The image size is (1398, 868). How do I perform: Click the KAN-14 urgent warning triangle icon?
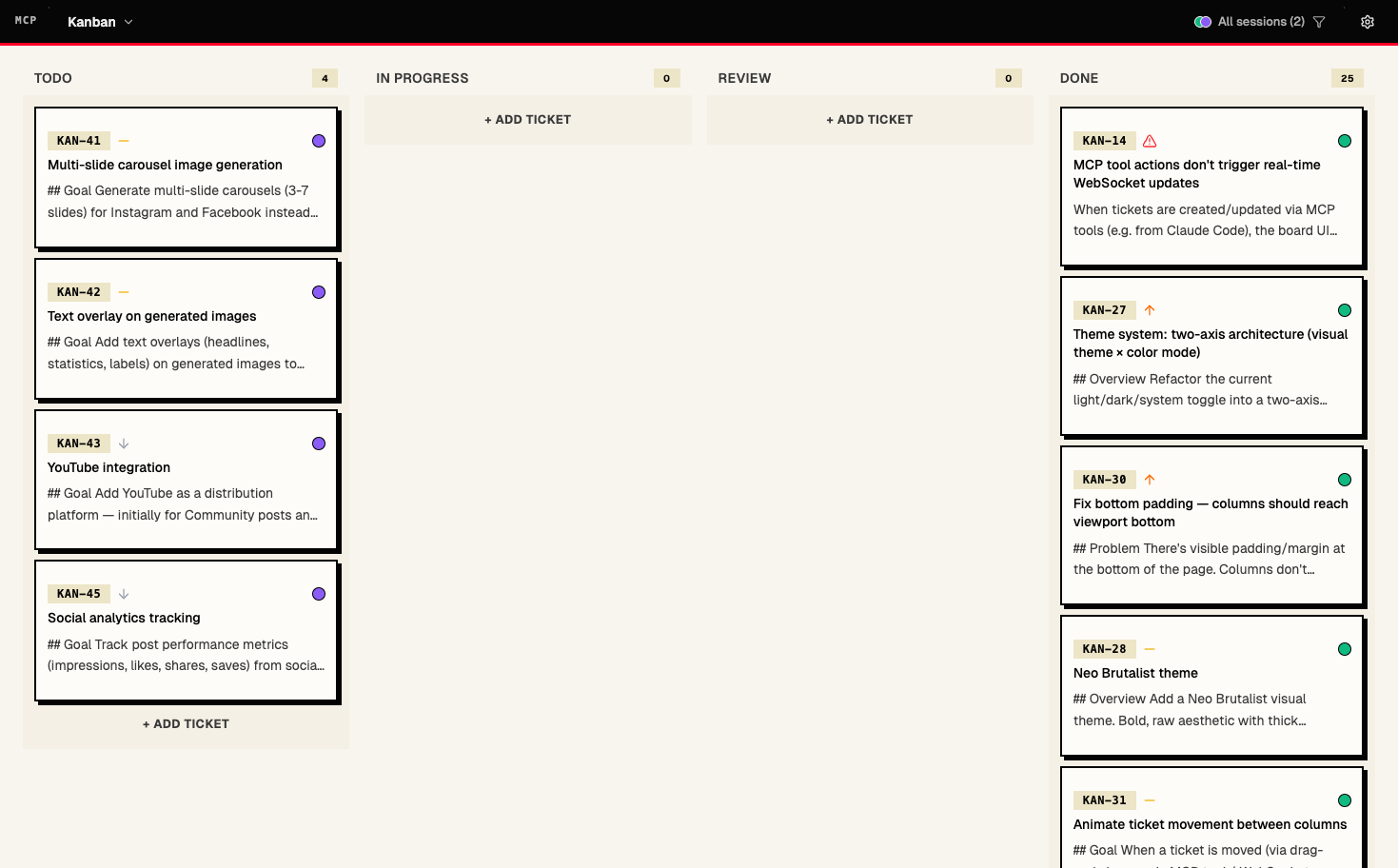pyautogui.click(x=1150, y=141)
